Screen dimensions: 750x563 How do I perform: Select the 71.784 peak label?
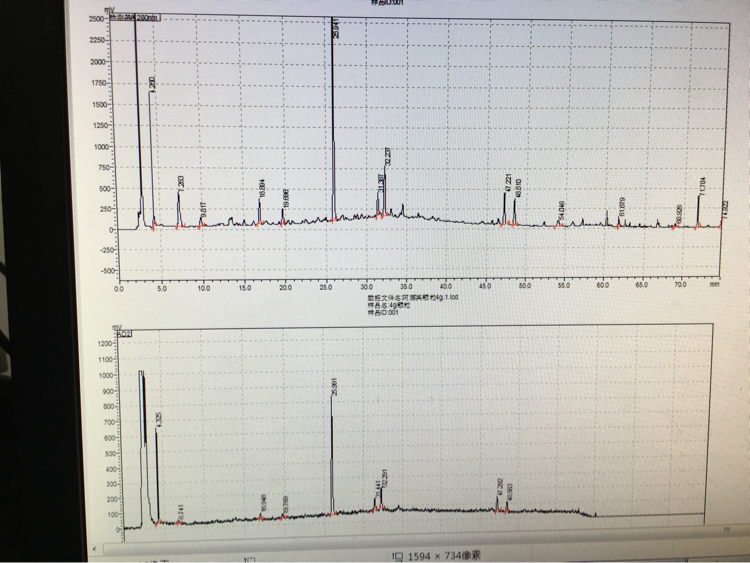coord(702,186)
